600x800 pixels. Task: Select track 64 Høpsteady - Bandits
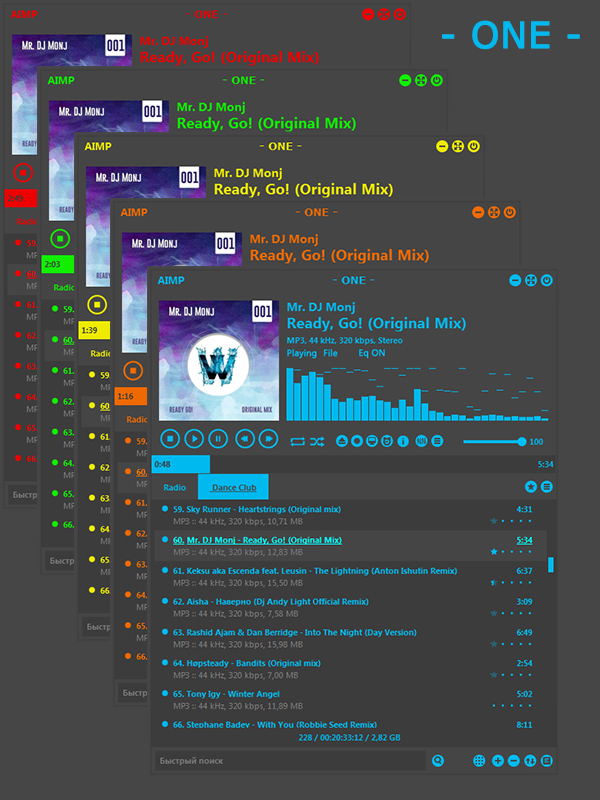click(349, 669)
